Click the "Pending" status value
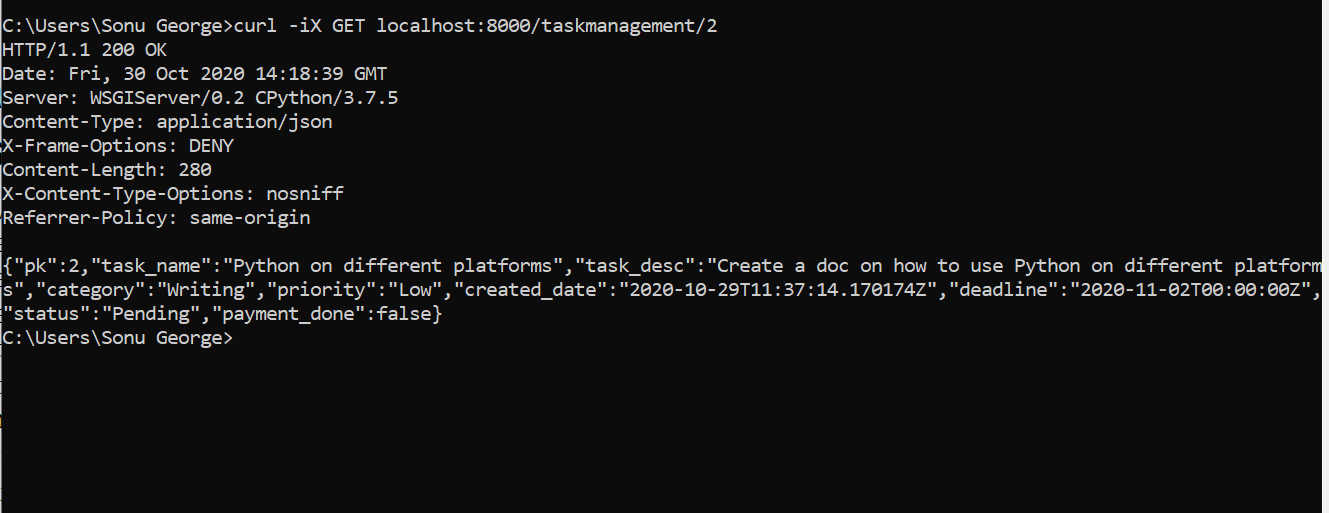This screenshot has width=1329, height=513. coord(150,314)
